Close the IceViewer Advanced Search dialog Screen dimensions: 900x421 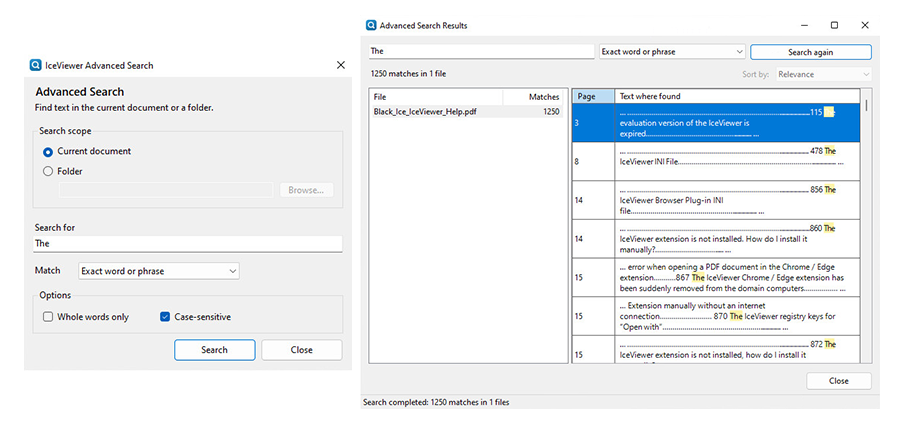340,65
